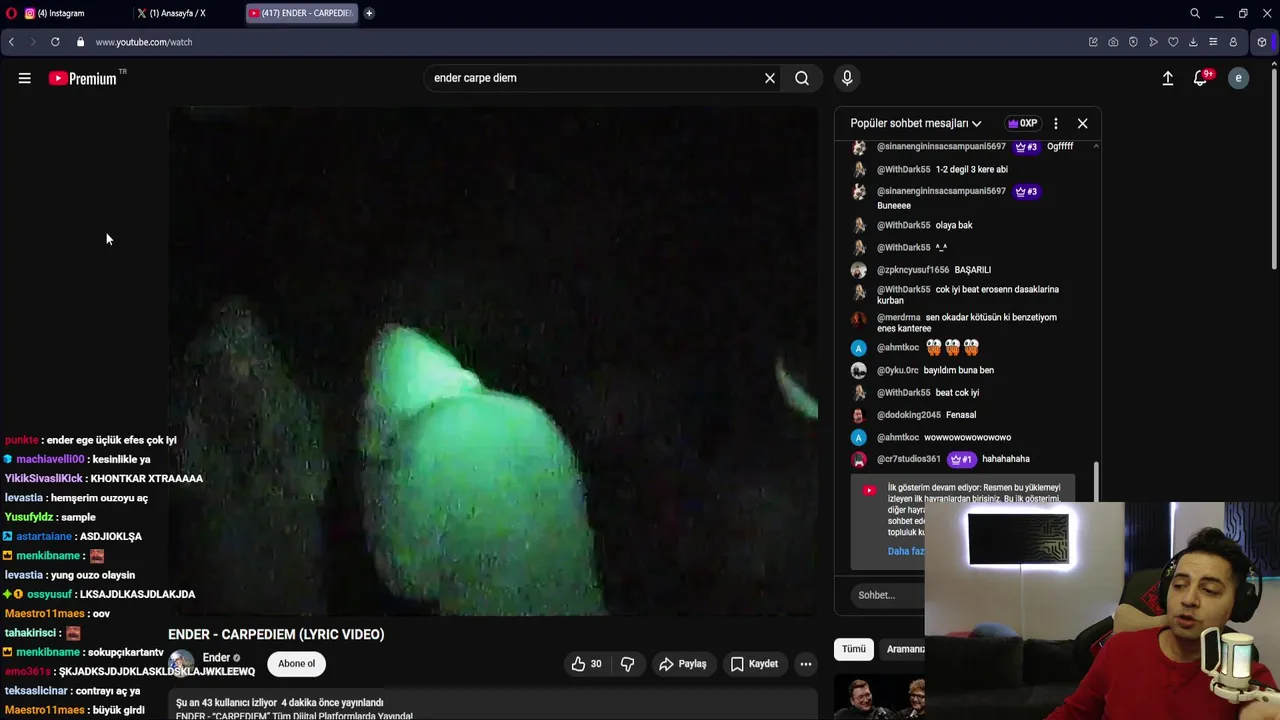This screenshot has width=1280, height=720.
Task: Select the 'Aramanız' filter chip
Action: pos(904,649)
